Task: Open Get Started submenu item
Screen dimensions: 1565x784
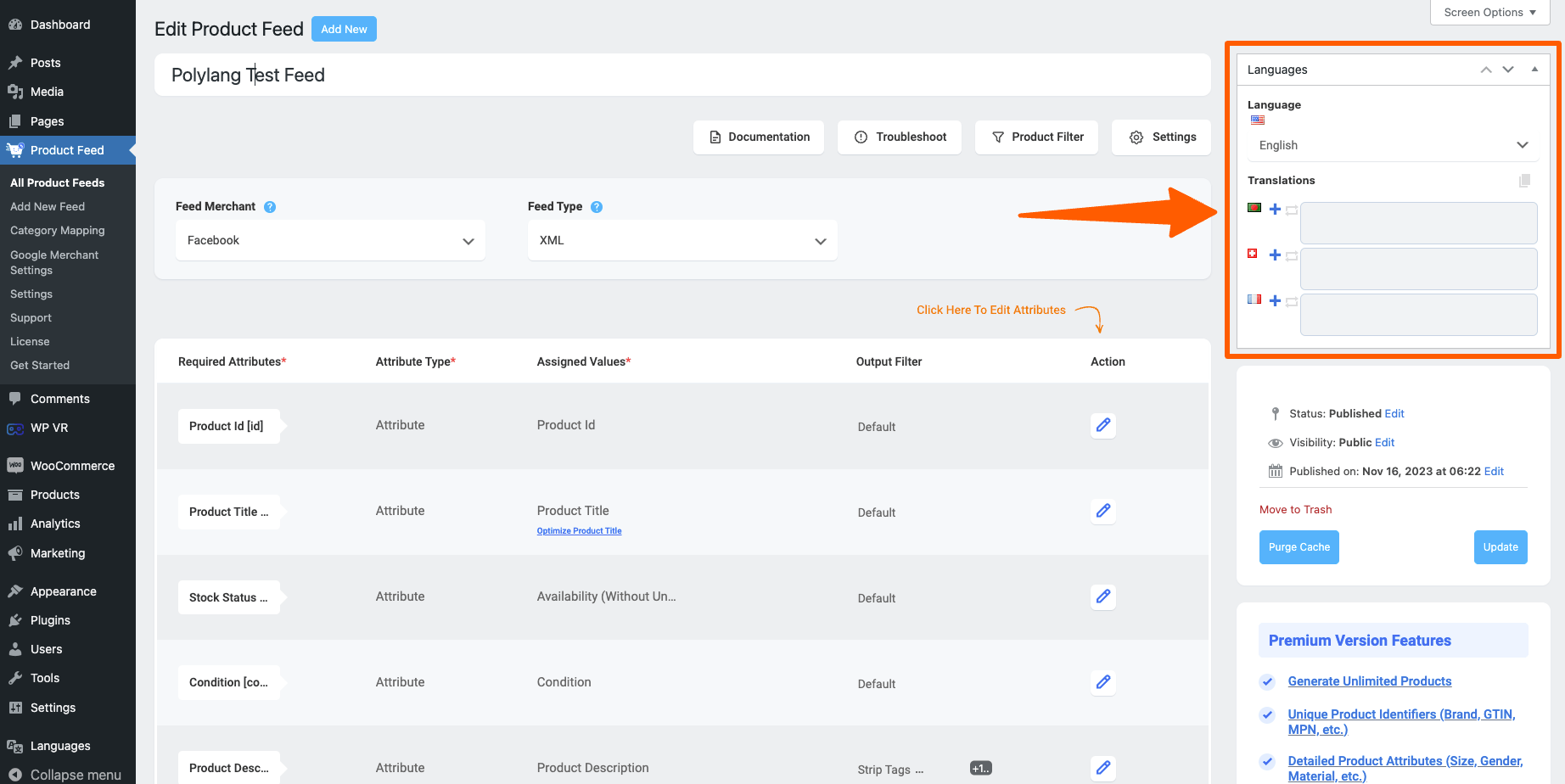Action: click(40, 365)
